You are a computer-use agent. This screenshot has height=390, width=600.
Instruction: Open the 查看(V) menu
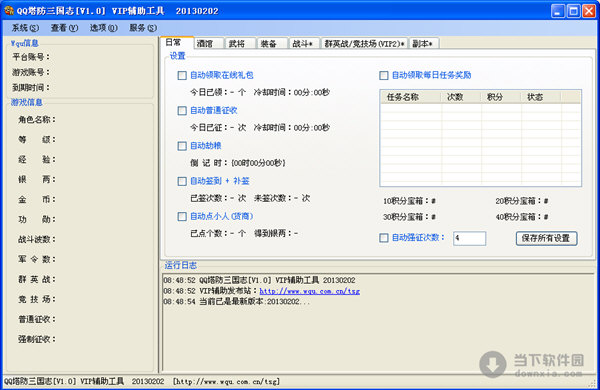[64, 28]
